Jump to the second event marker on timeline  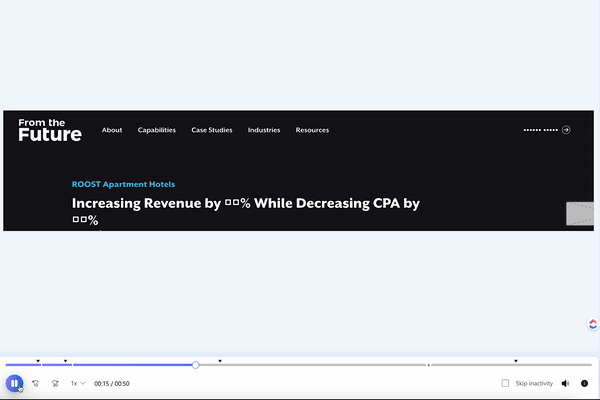click(65, 361)
